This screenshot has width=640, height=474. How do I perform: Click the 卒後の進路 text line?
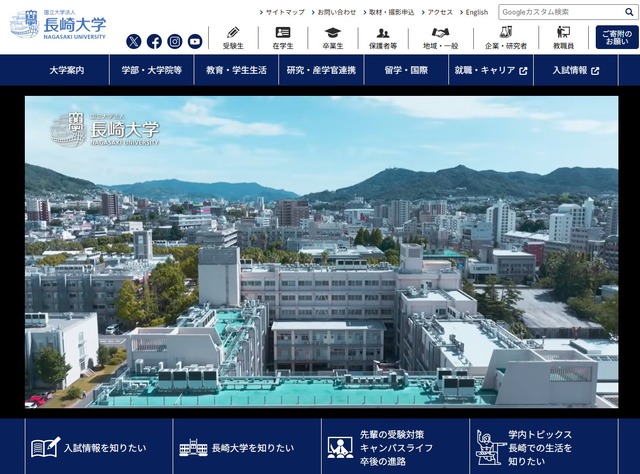[382, 461]
